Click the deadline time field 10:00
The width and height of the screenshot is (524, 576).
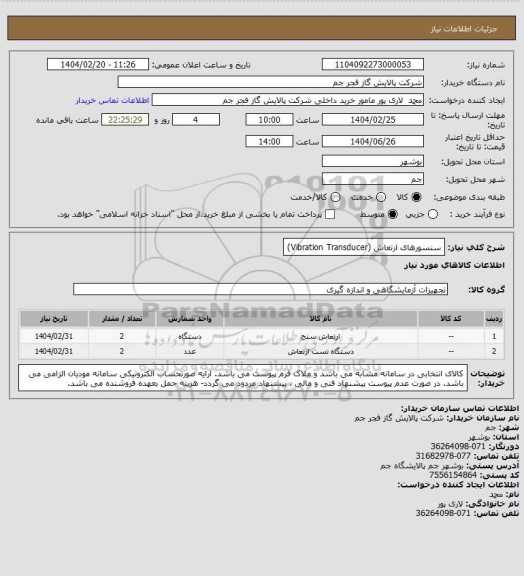pyautogui.click(x=269, y=120)
